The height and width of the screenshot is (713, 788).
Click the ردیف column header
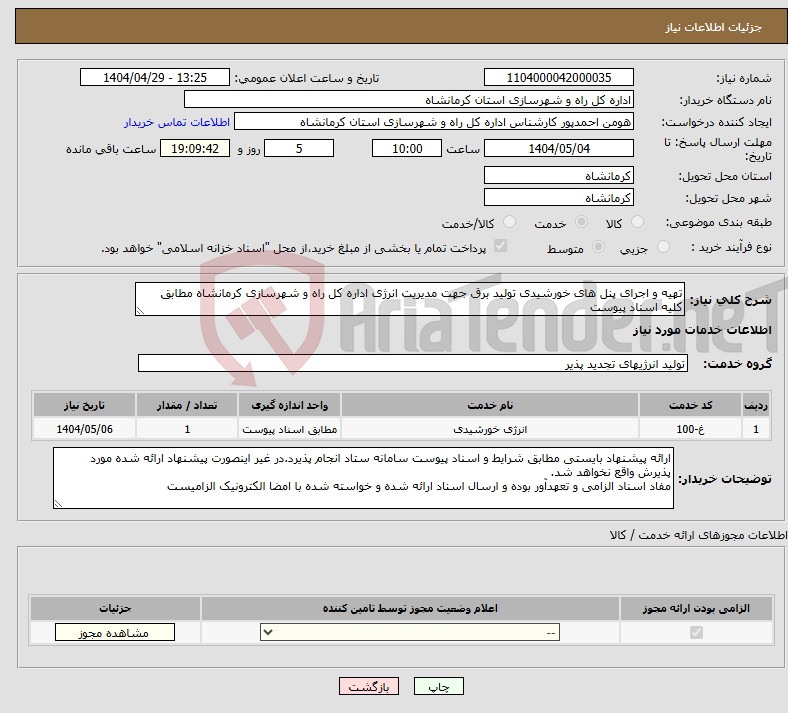756,405
